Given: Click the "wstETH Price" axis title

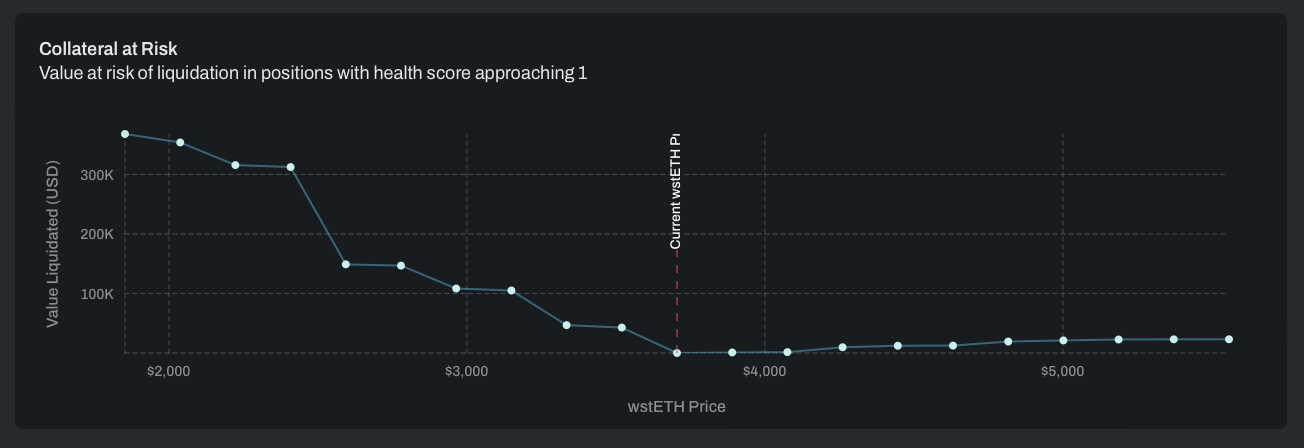Looking at the screenshot, I should click(x=676, y=407).
